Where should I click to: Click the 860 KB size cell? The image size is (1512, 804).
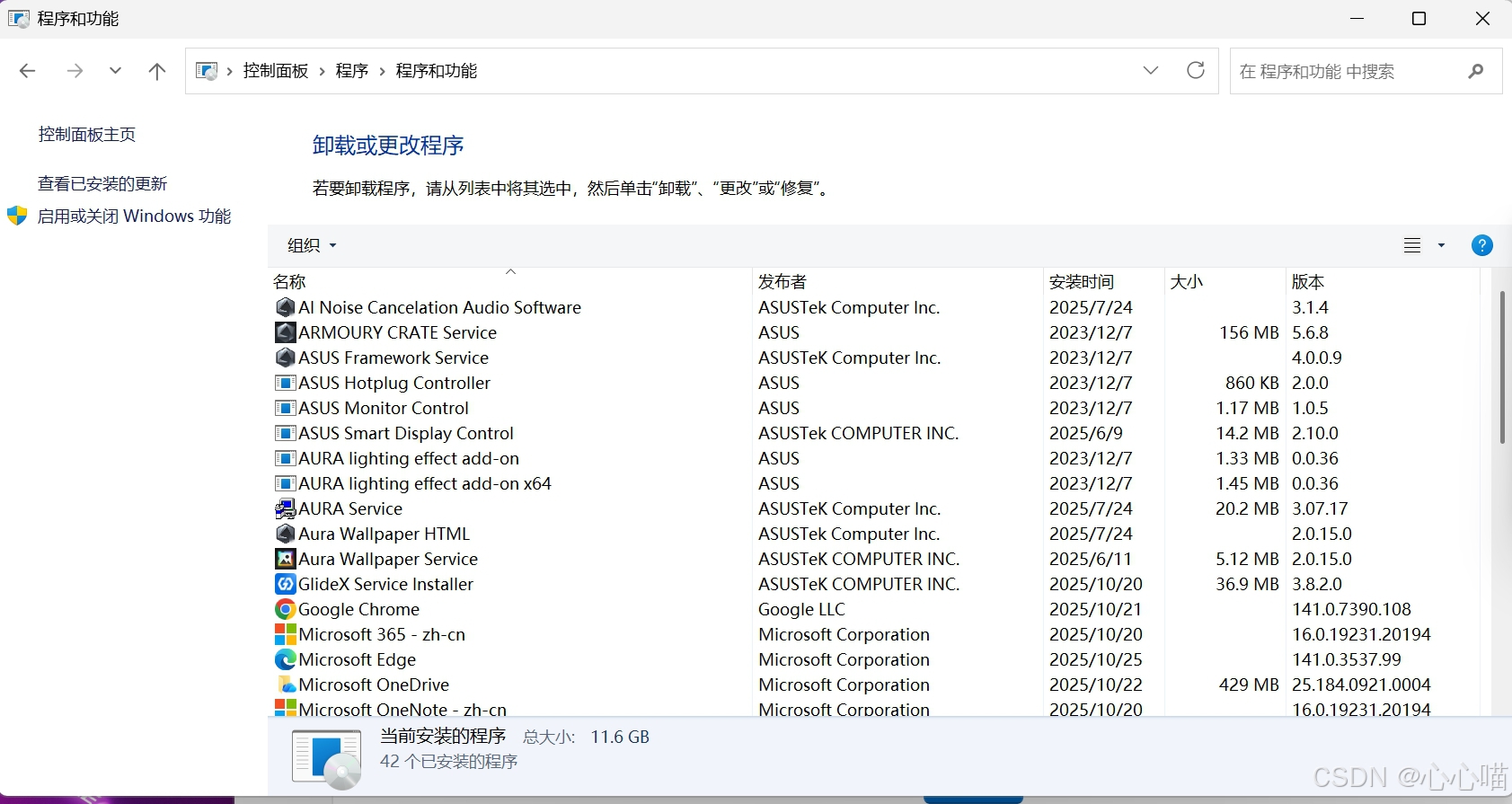pos(1251,383)
